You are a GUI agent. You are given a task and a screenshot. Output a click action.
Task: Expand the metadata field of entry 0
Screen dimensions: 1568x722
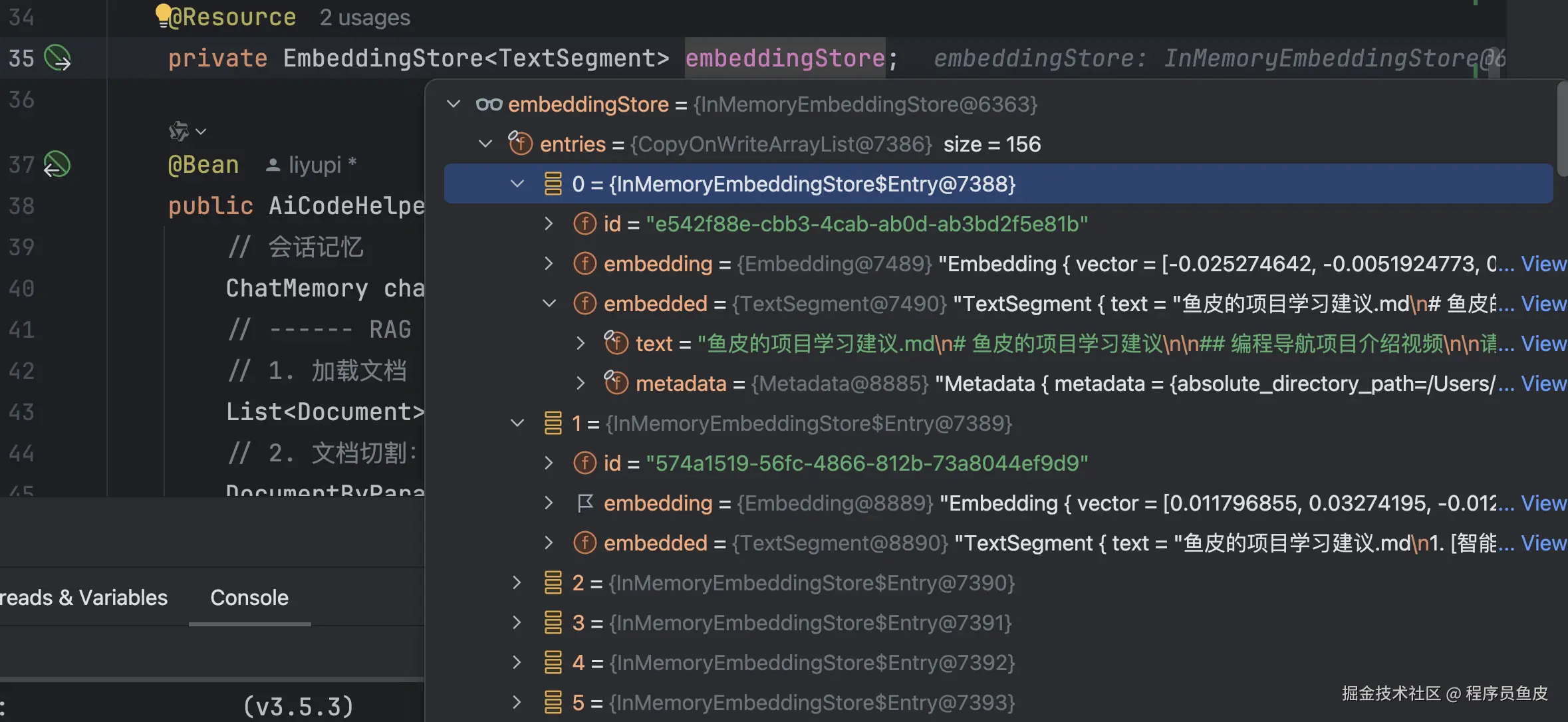pyautogui.click(x=581, y=384)
